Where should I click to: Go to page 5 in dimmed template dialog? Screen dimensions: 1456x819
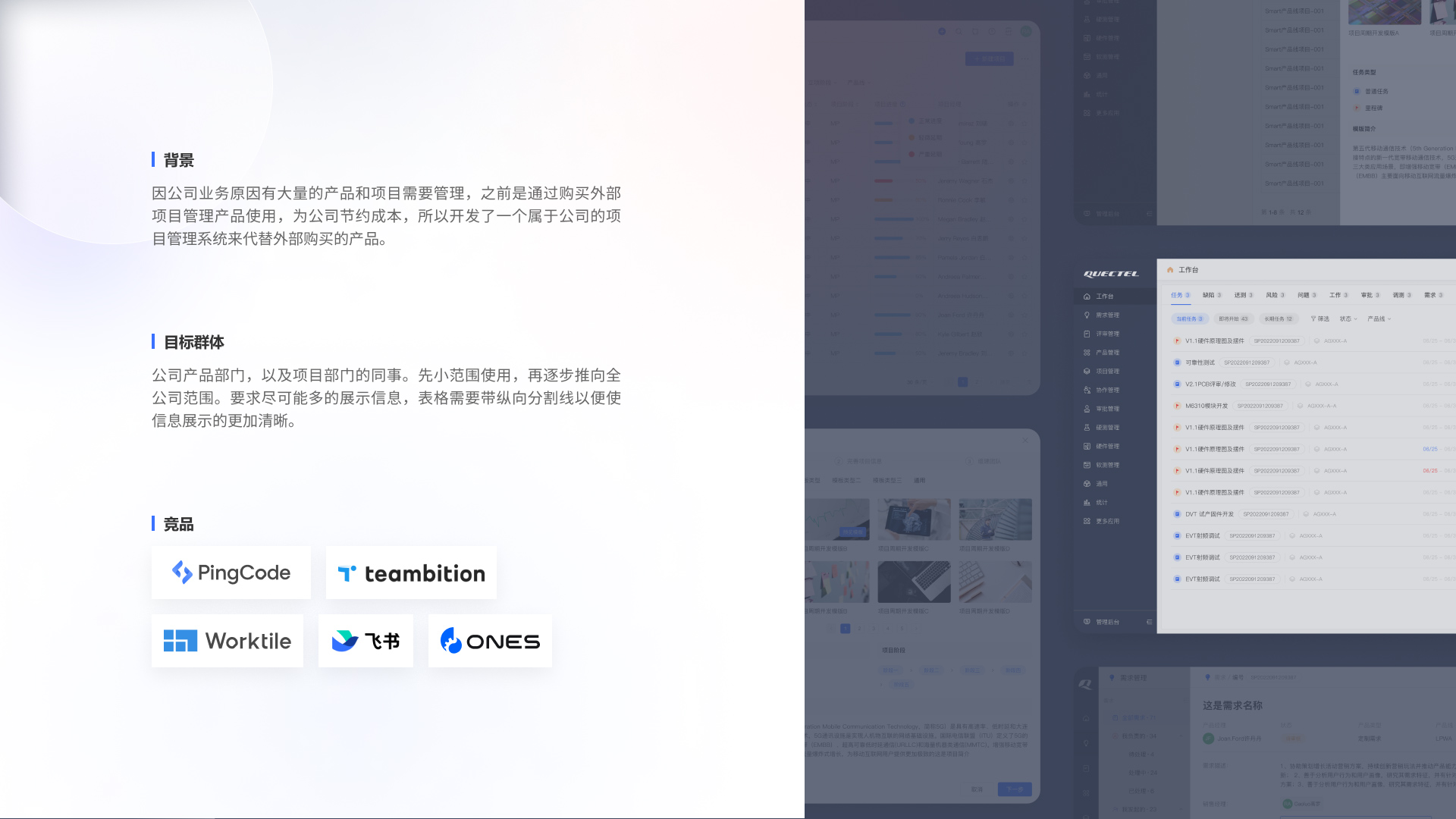[902, 629]
